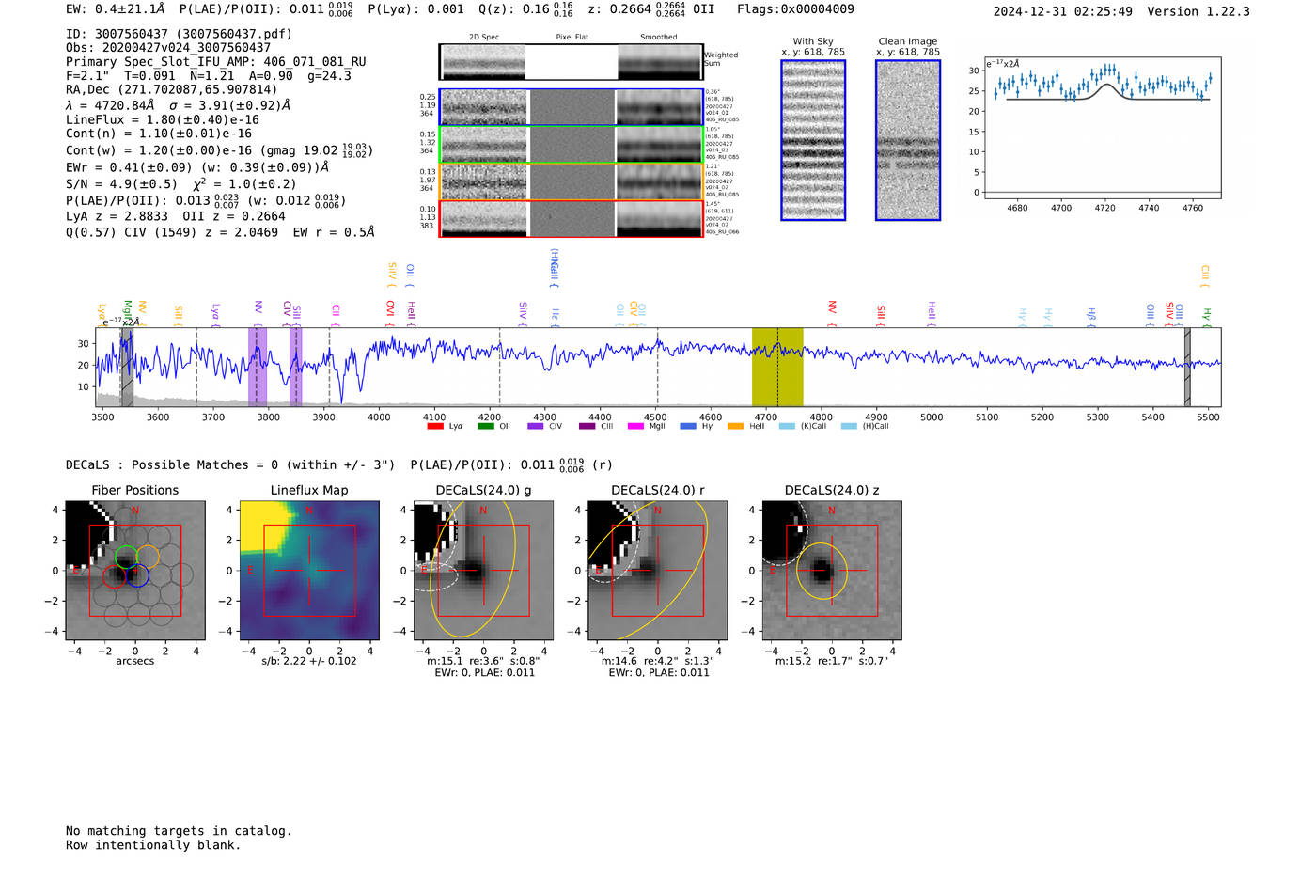This screenshot has height=896, width=1316.
Task: Open the Lineflux Map panel
Action: (309, 571)
